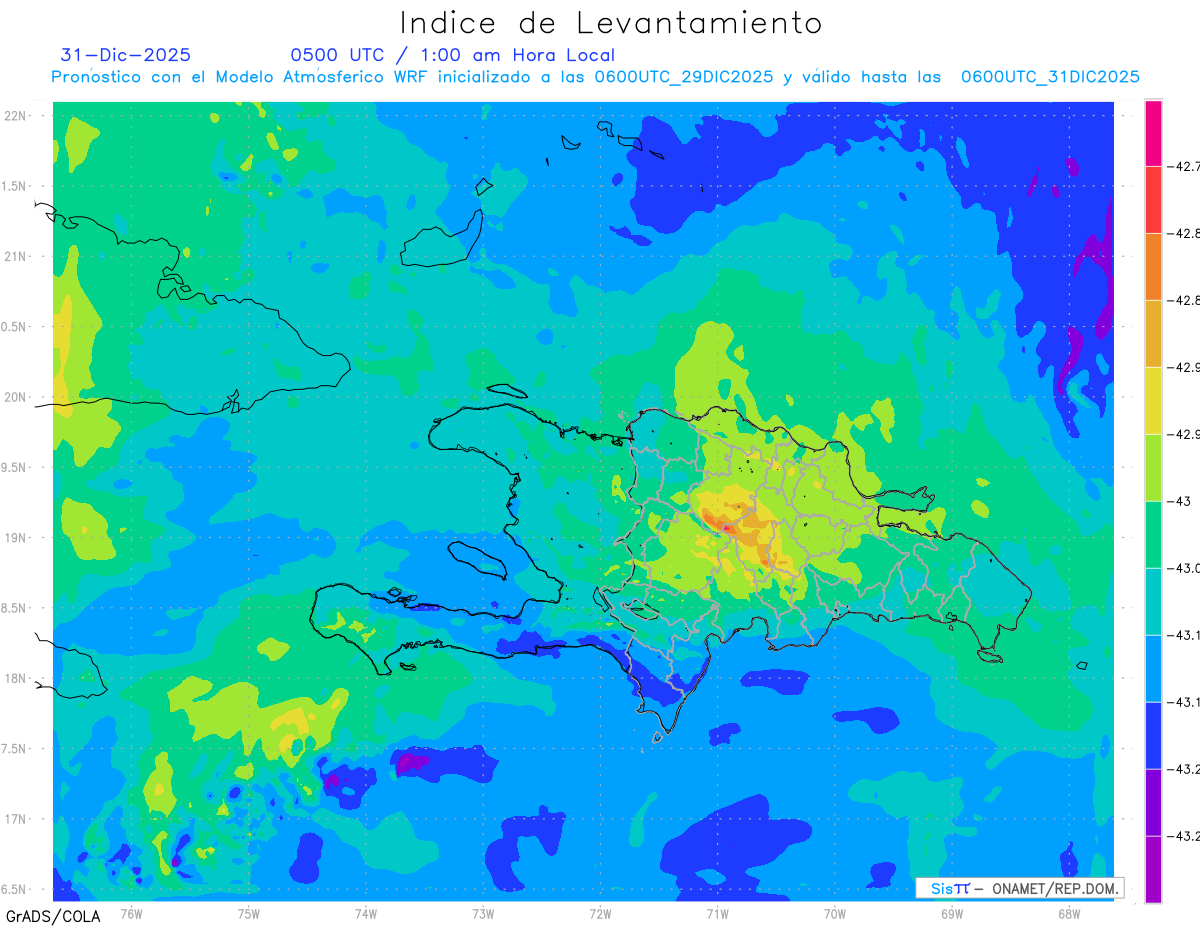Image resolution: width=1200 pixels, height=927 pixels.
Task: Click the '-42.7' color scale value
Action: pos(1185,166)
